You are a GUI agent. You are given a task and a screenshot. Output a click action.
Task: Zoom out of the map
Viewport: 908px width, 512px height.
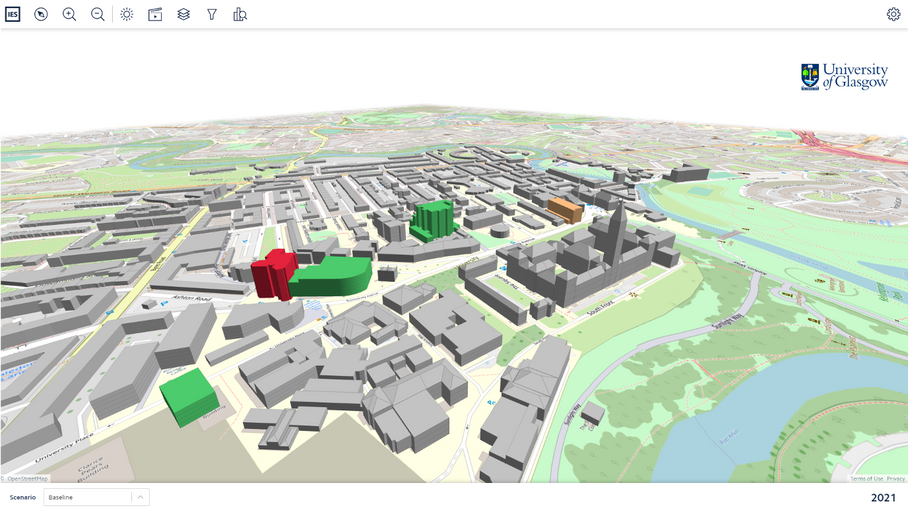point(98,14)
